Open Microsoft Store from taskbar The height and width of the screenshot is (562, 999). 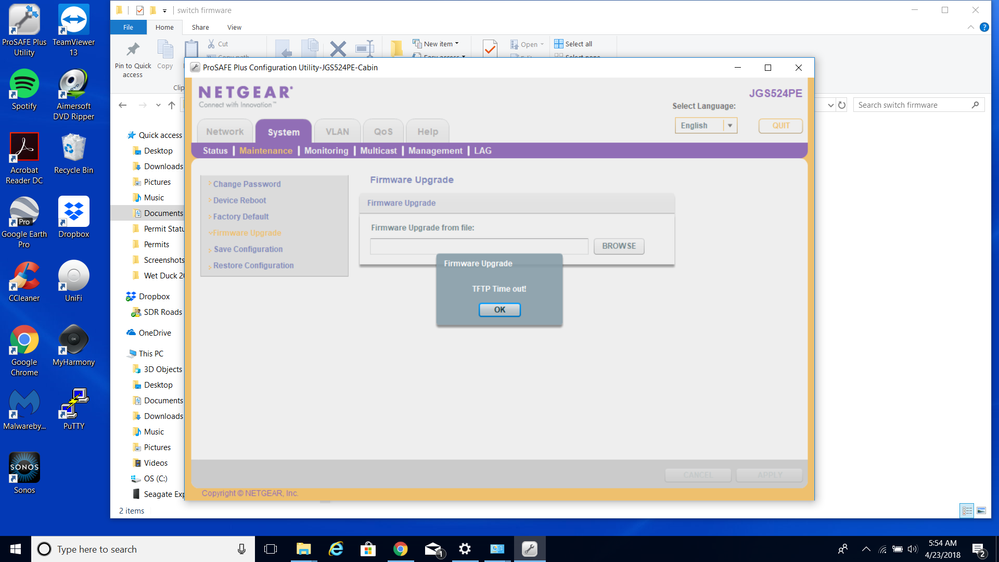click(368, 549)
